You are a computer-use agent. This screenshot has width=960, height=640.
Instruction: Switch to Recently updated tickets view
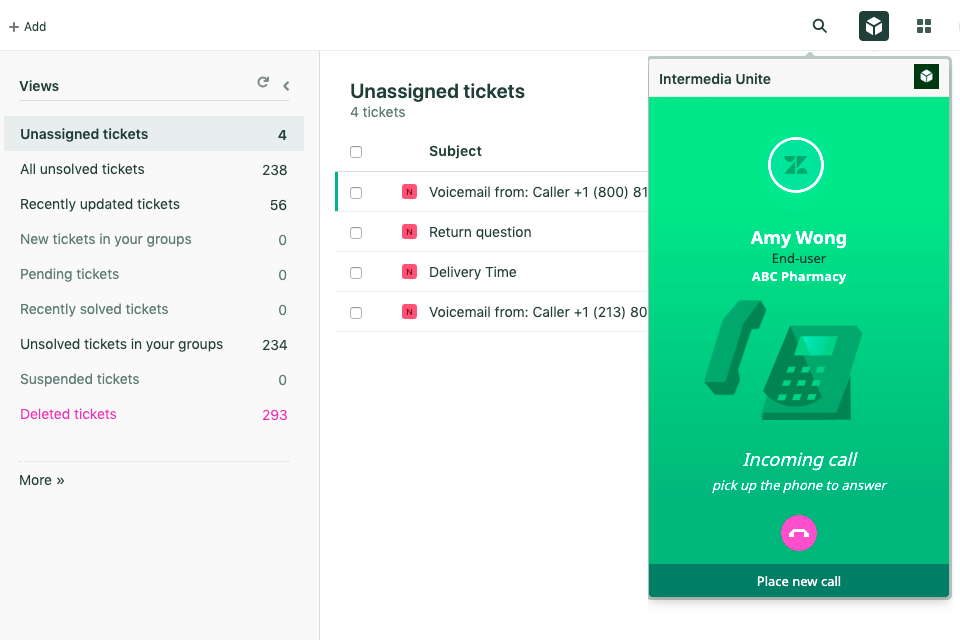[100, 204]
